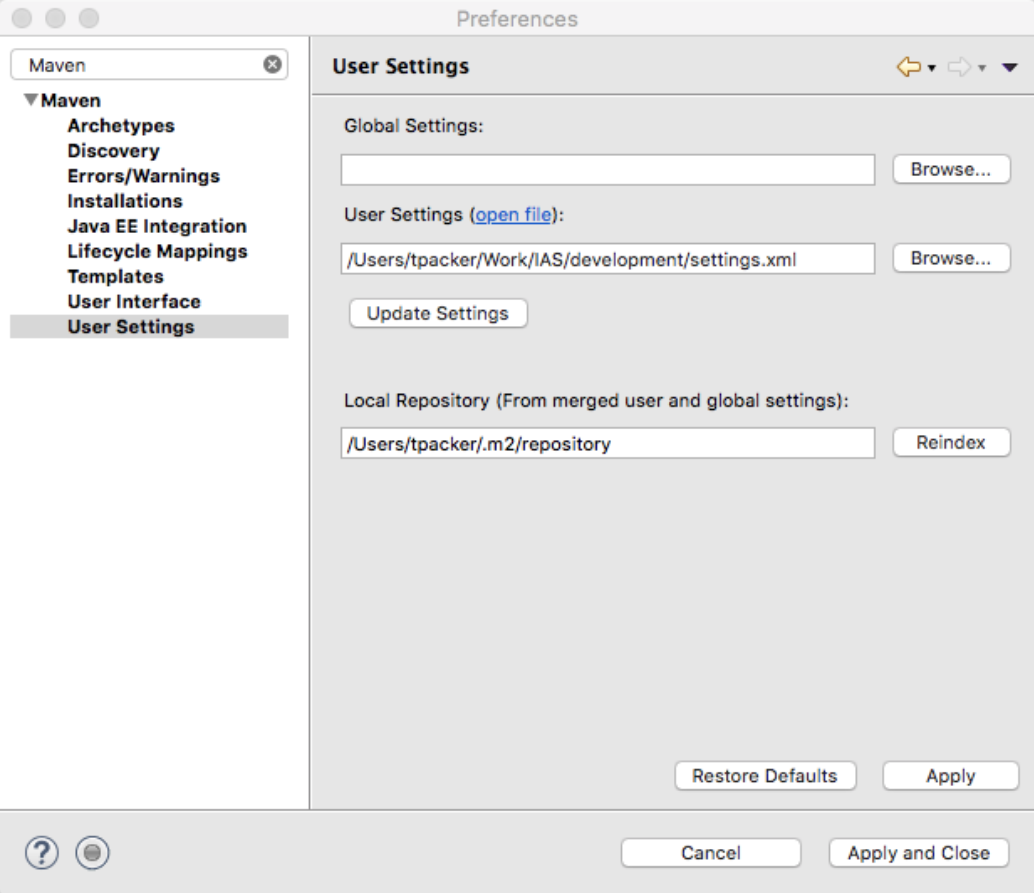This screenshot has height=893, width=1034.
Task: Click Apply and Close
Action: coord(919,853)
